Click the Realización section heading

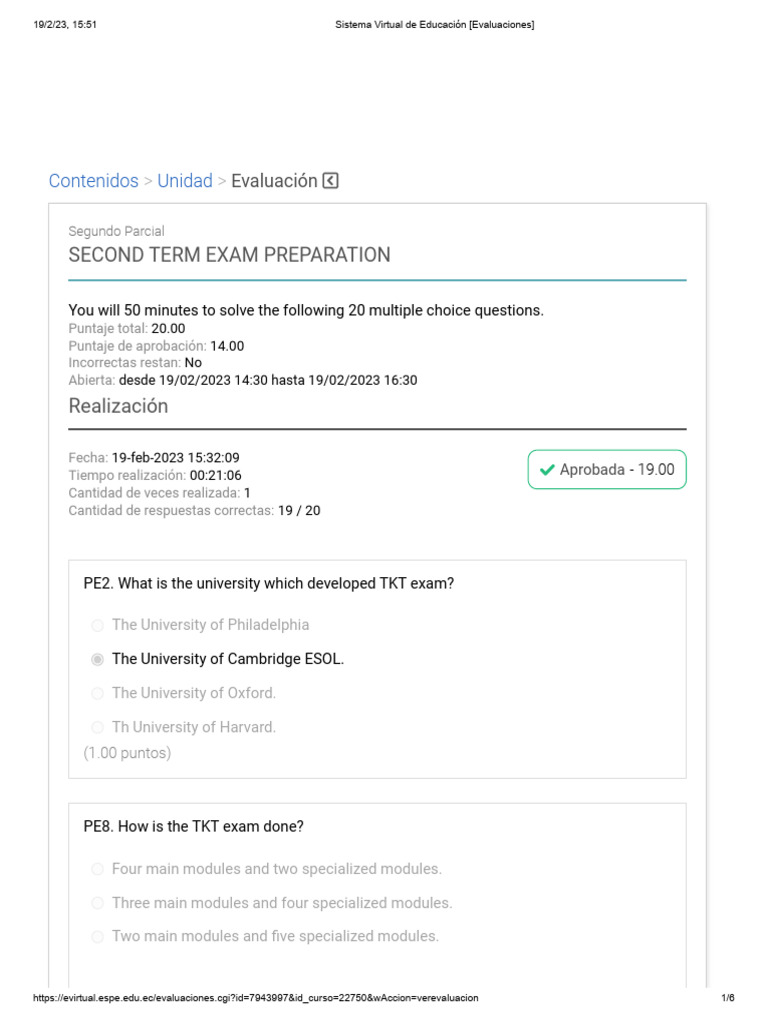[x=118, y=406]
